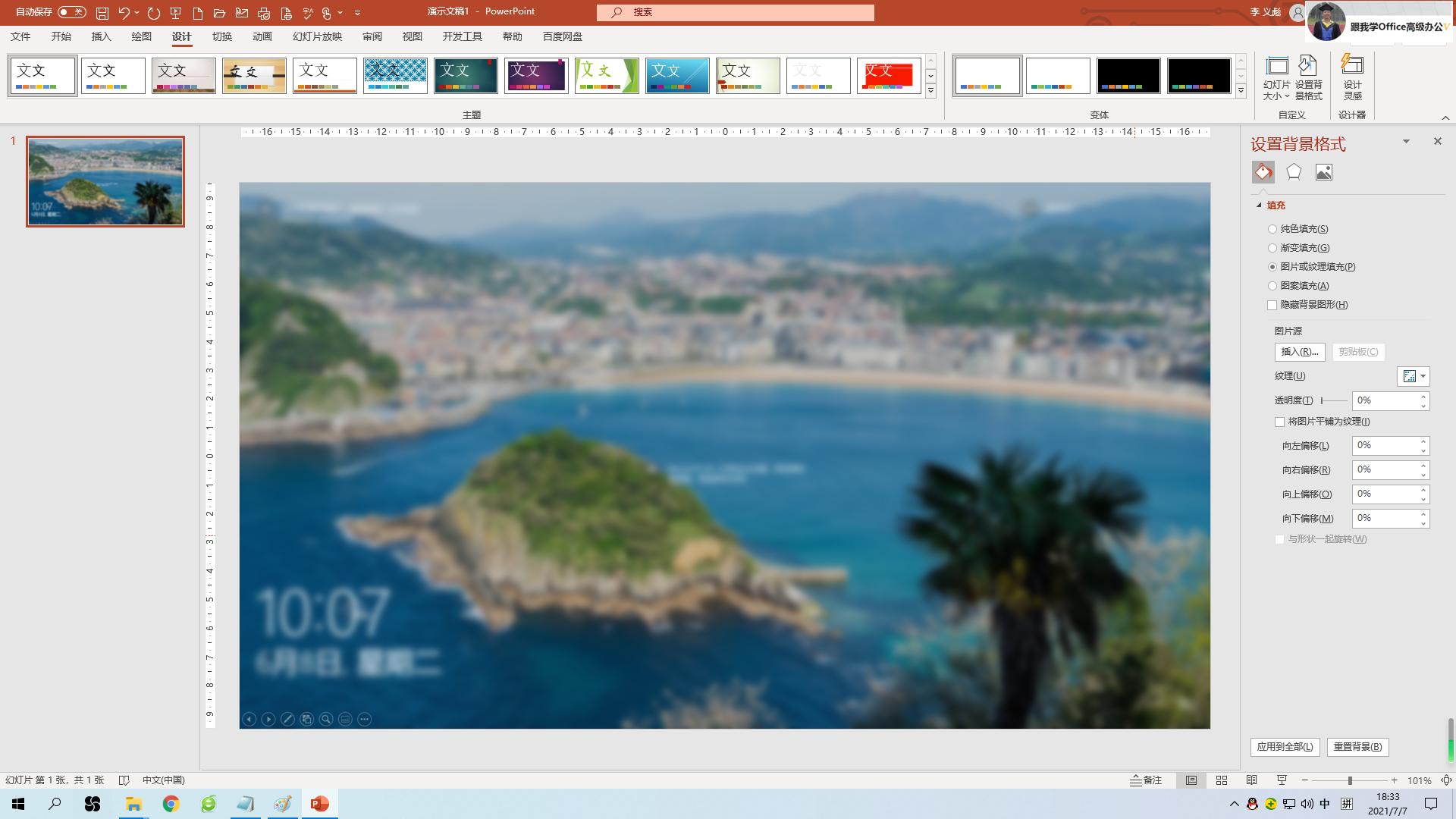The image size is (1456, 819).
Task: Click the Apply to All button
Action: pyautogui.click(x=1285, y=747)
